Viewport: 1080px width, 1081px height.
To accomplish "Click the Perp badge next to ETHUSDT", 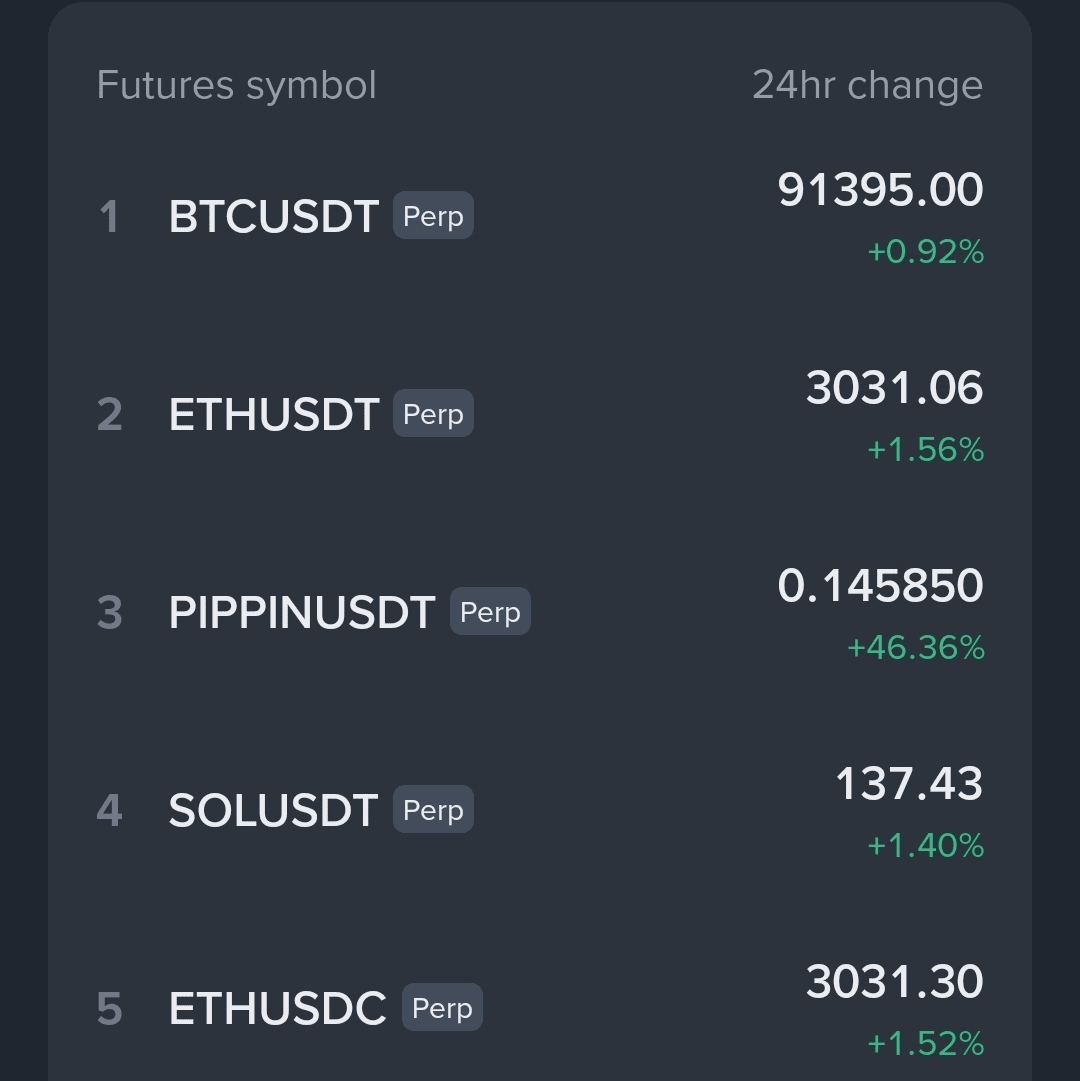I will point(433,414).
